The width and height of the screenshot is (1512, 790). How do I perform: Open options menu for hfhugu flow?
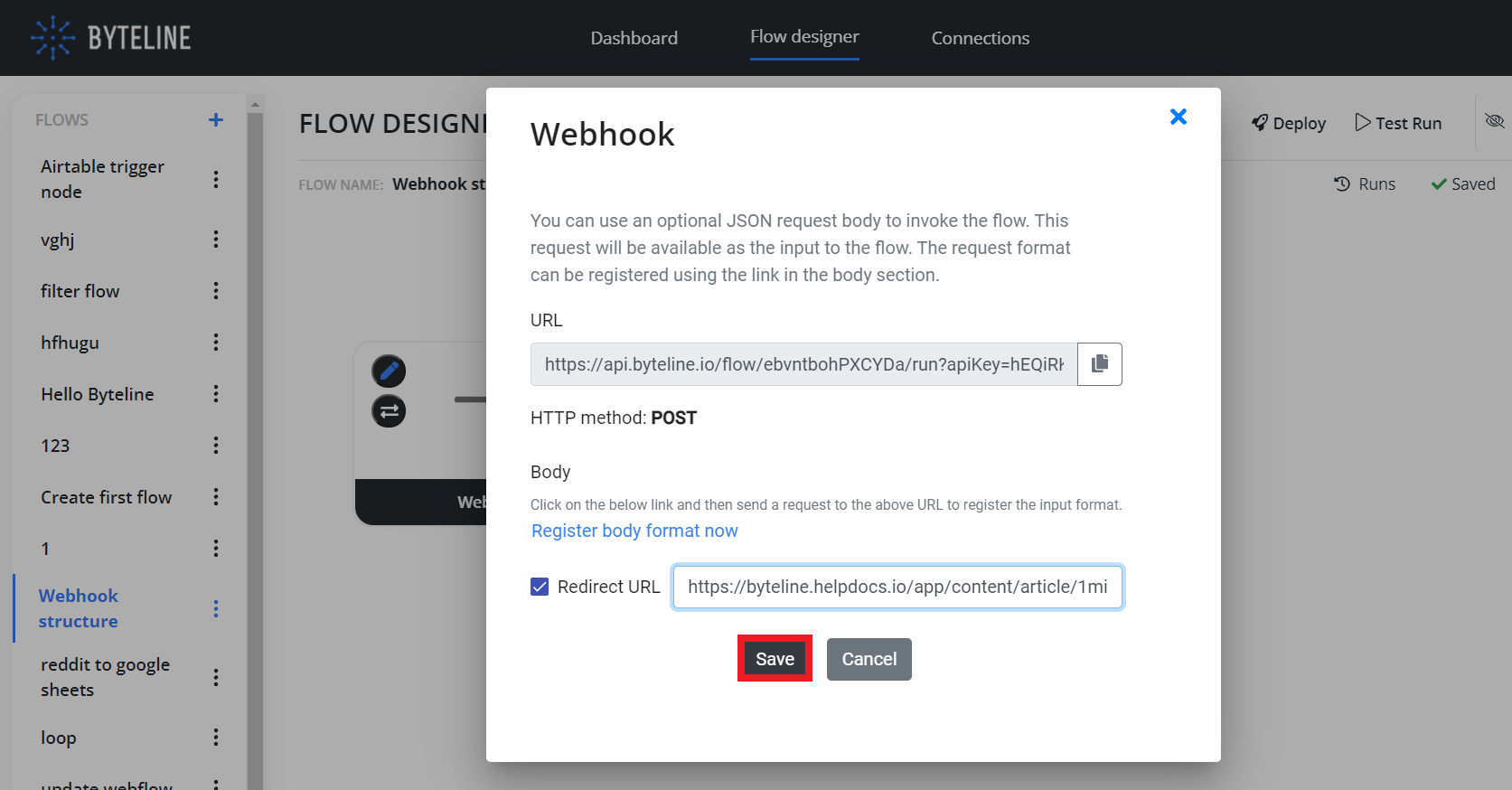(216, 343)
